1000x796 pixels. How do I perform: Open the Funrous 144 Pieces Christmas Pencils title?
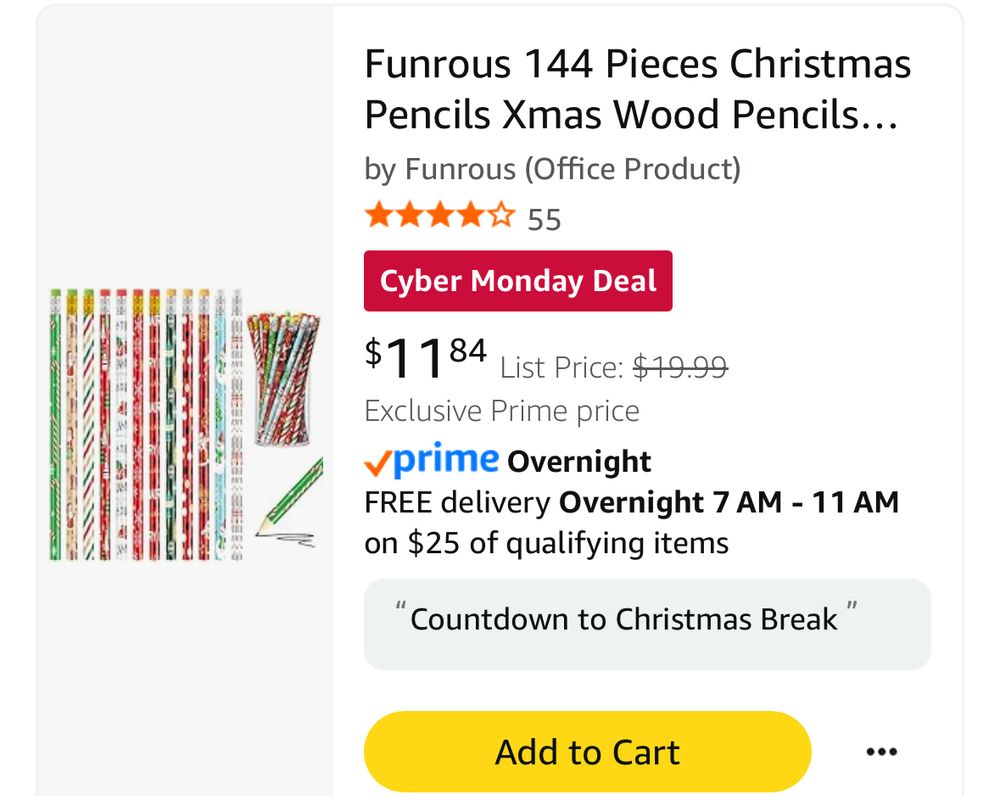(x=637, y=90)
